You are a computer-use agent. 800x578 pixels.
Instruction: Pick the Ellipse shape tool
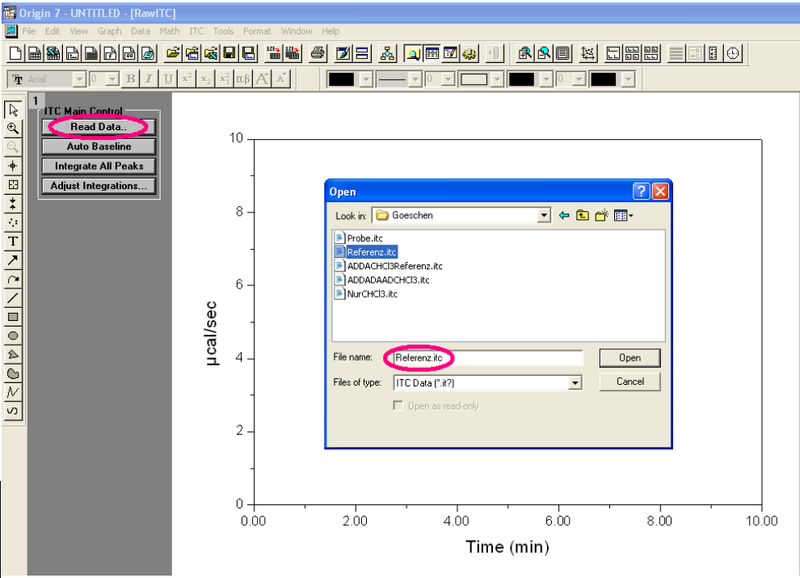coord(13,336)
